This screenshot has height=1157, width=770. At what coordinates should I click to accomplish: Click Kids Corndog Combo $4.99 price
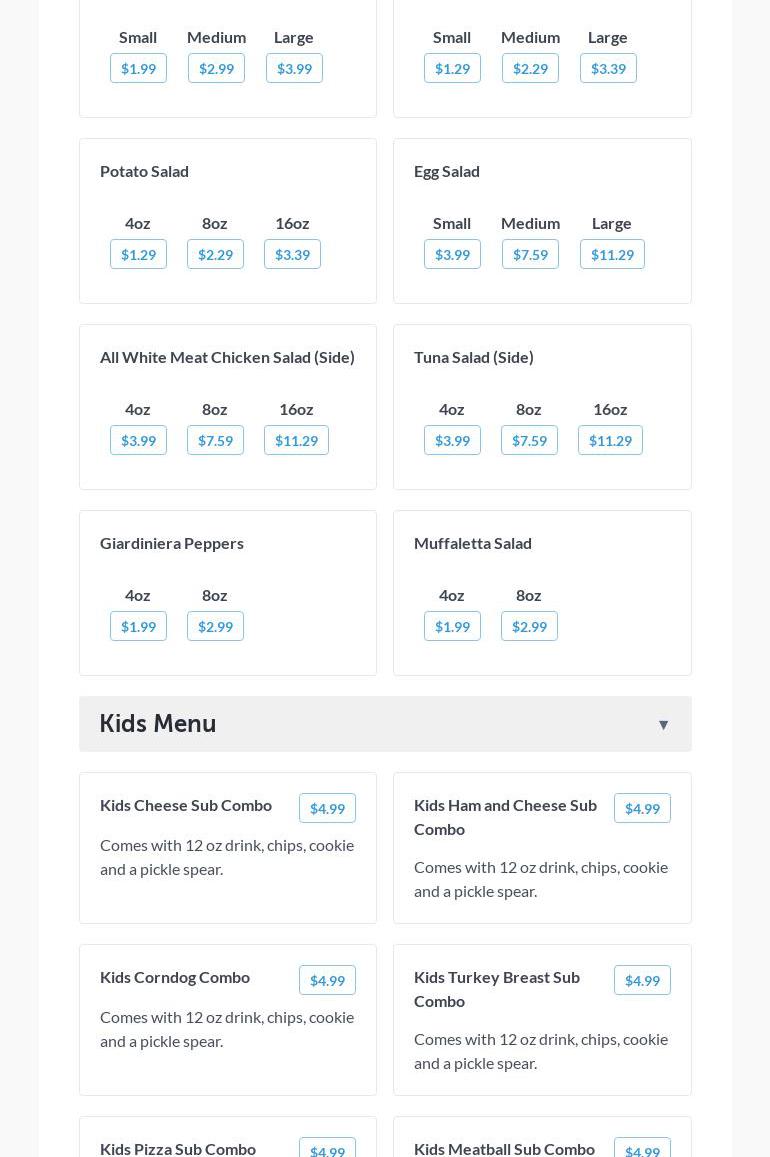pyautogui.click(x=327, y=981)
